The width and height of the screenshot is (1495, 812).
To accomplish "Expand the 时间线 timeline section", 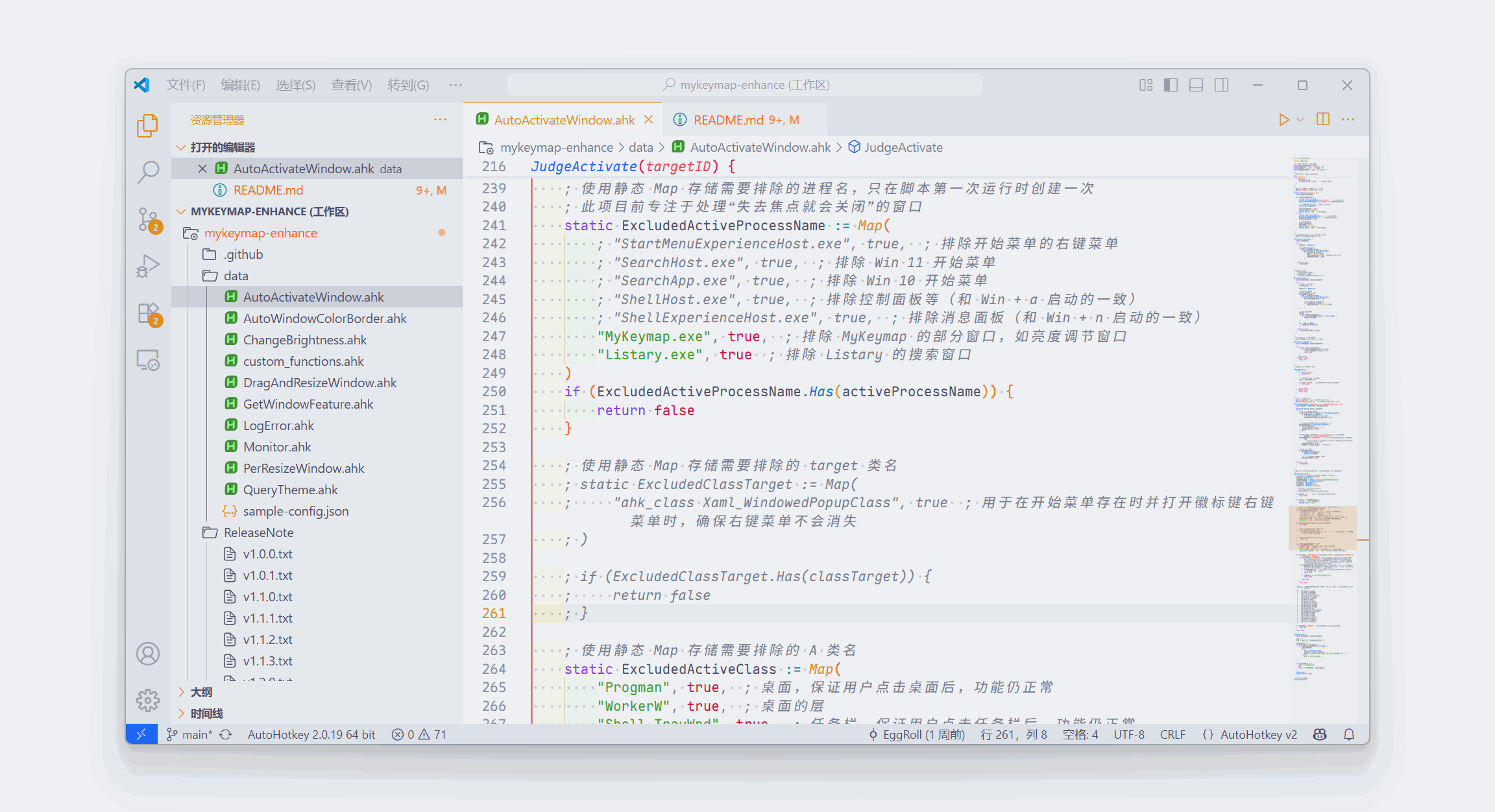I will tap(206, 713).
